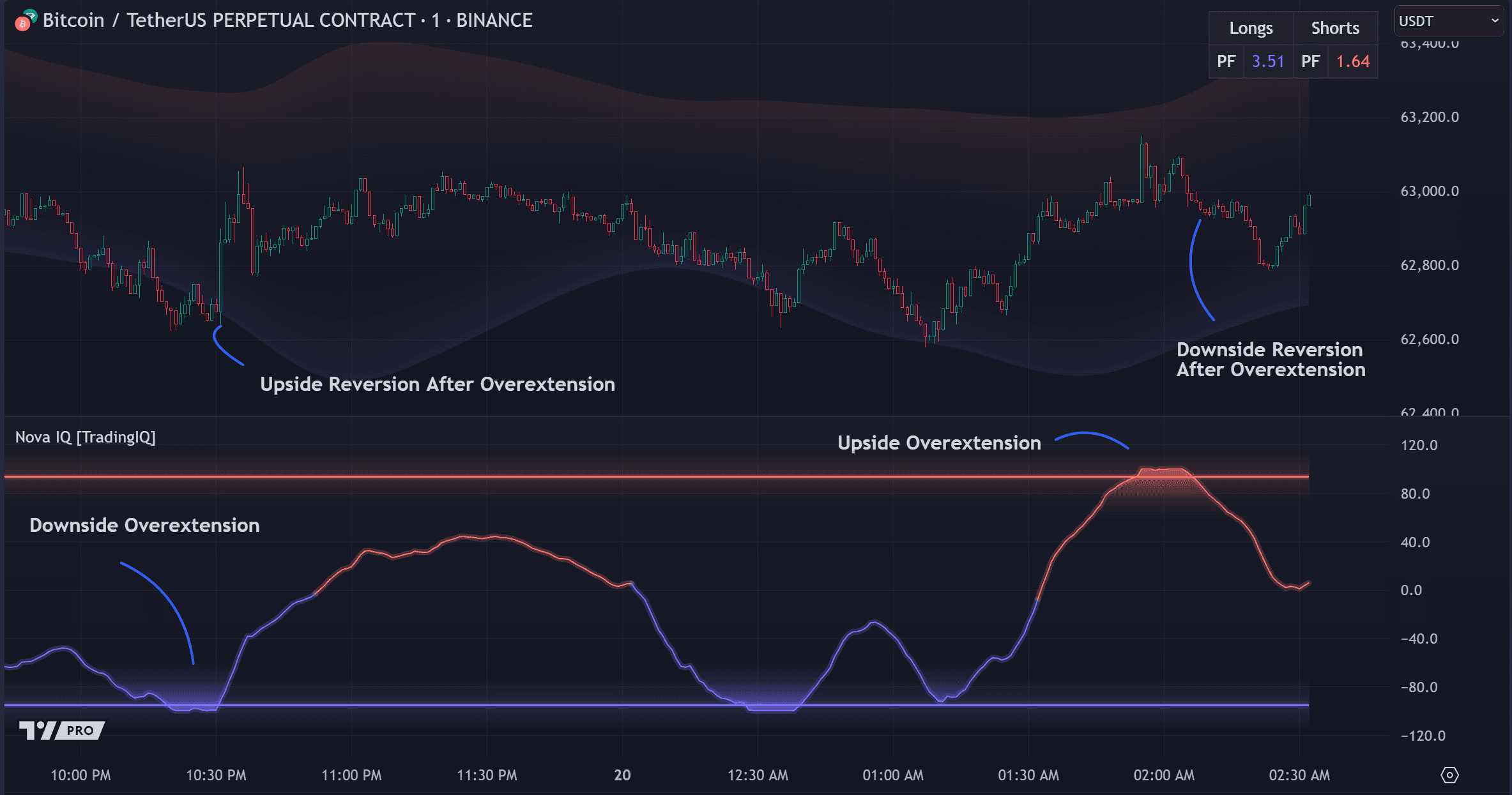Select the Upside Reversion After Overextension annotation

tap(438, 384)
